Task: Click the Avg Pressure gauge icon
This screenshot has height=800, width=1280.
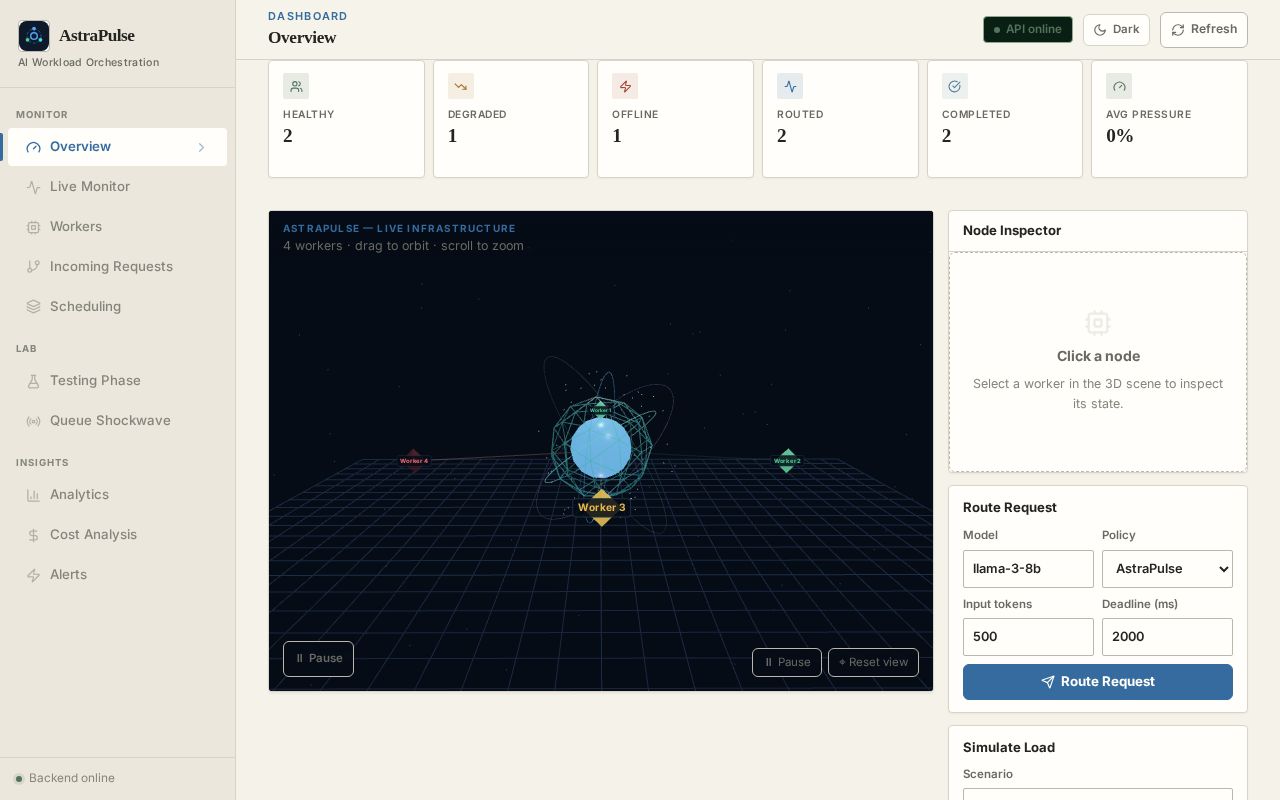Action: coord(1119,86)
